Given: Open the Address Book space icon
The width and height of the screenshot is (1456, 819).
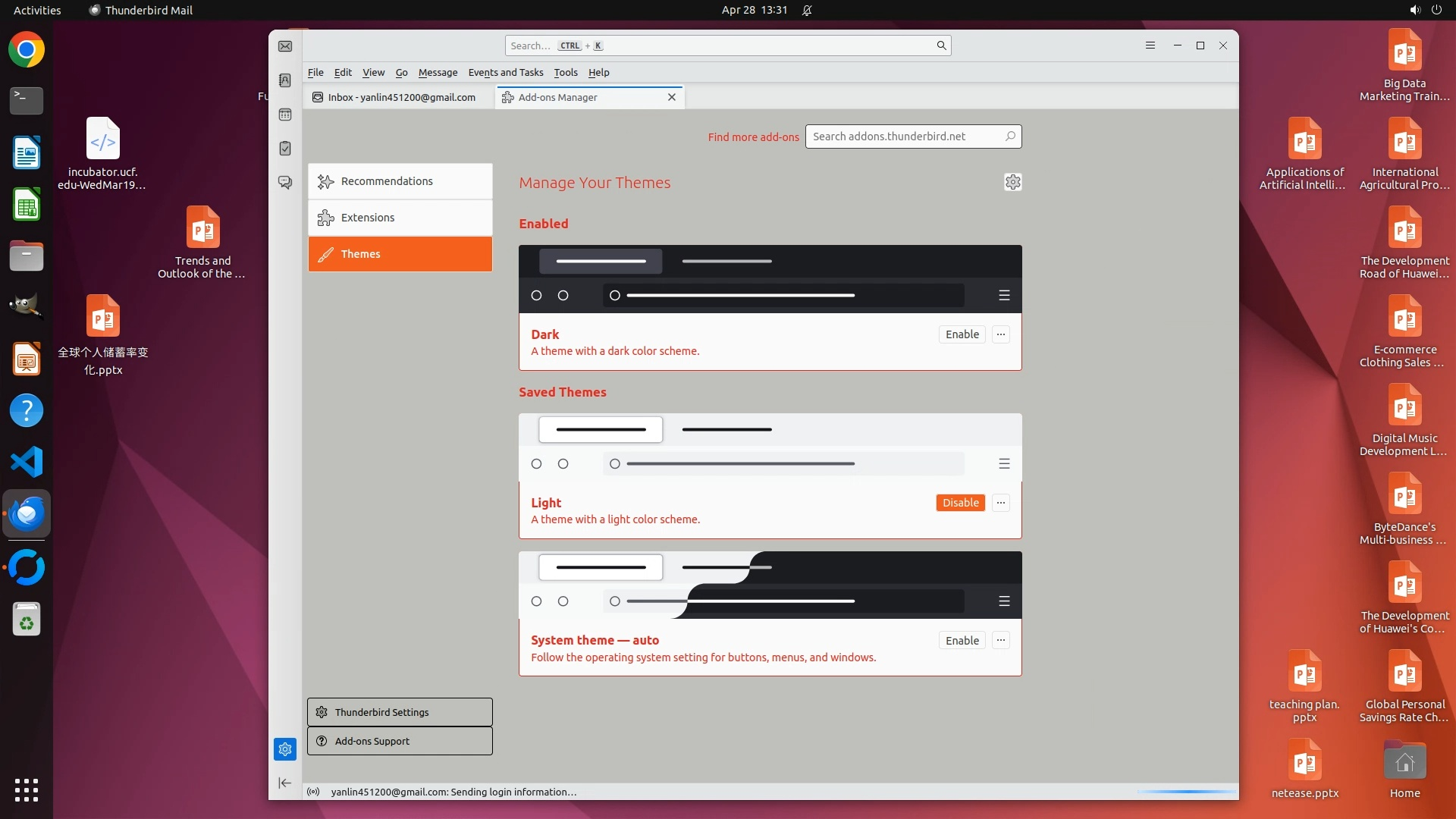Looking at the screenshot, I should click(x=285, y=80).
